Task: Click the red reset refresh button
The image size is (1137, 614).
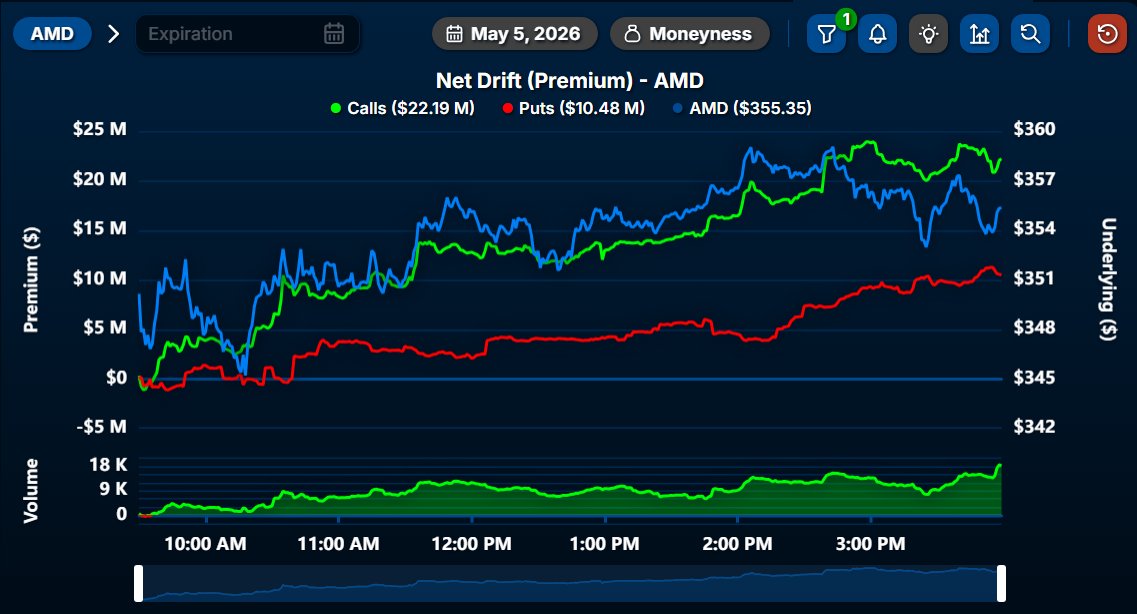Action: tap(1107, 34)
